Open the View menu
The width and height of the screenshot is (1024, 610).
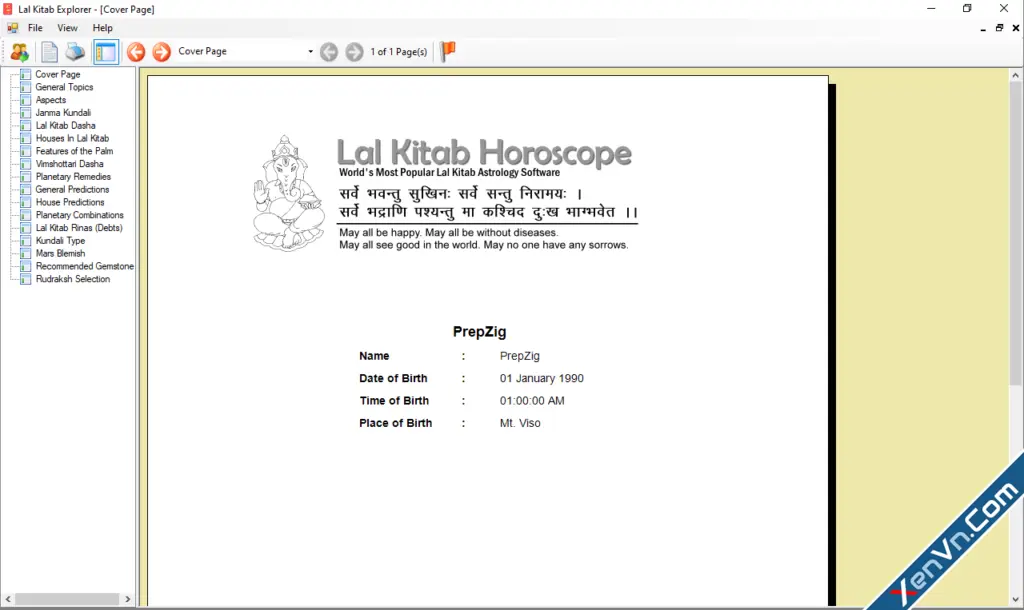coord(67,28)
